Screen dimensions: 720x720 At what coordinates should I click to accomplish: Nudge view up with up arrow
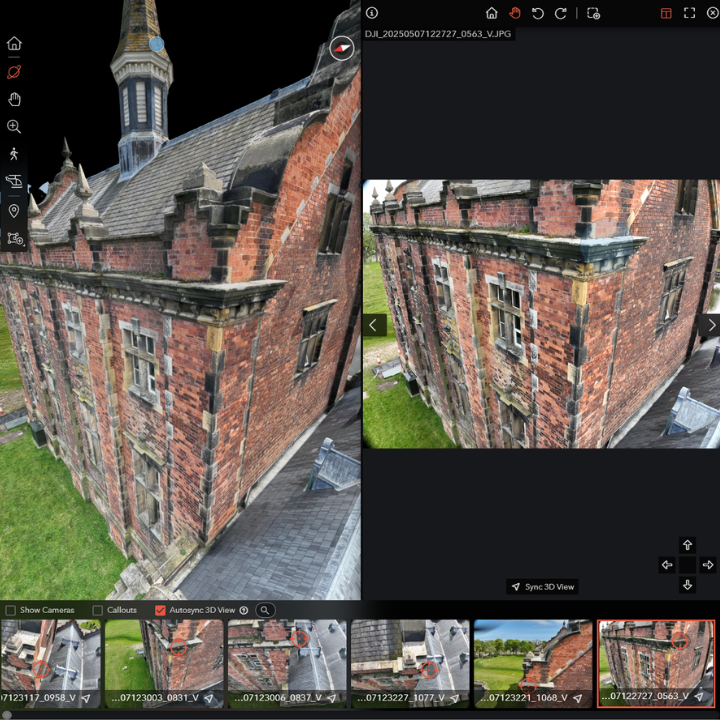point(687,545)
